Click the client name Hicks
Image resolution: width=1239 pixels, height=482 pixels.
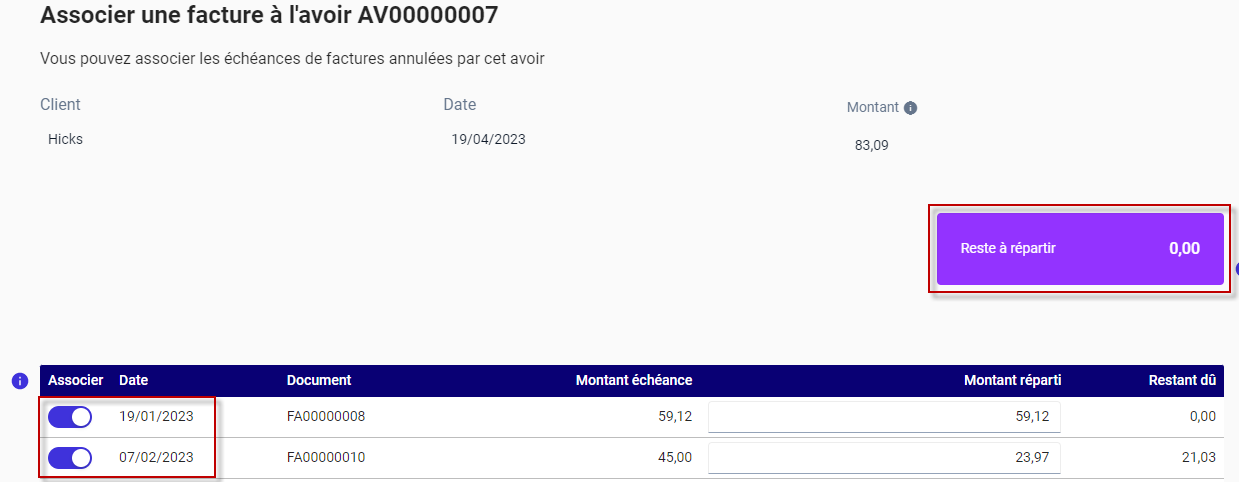click(65, 139)
